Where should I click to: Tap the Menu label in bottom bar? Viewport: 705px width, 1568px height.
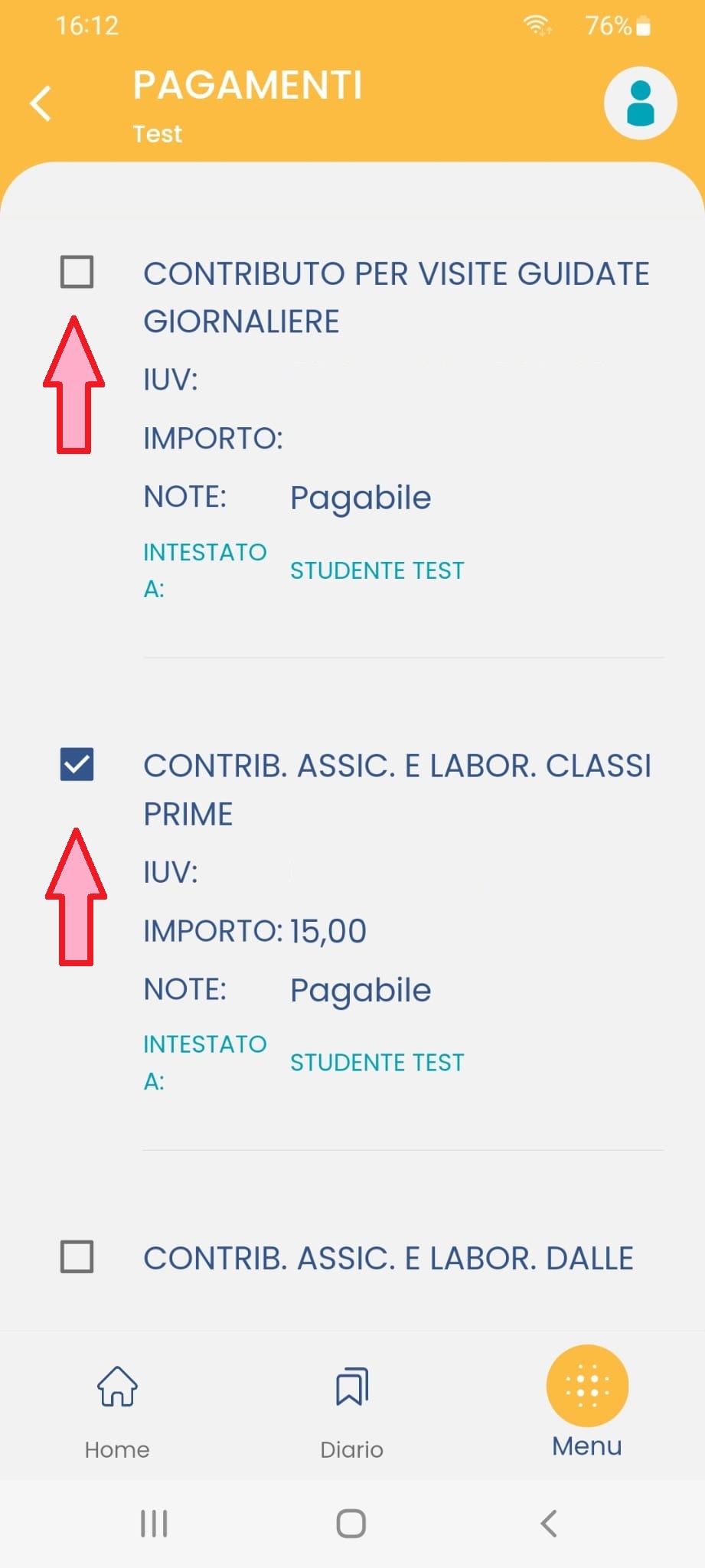587,1446
